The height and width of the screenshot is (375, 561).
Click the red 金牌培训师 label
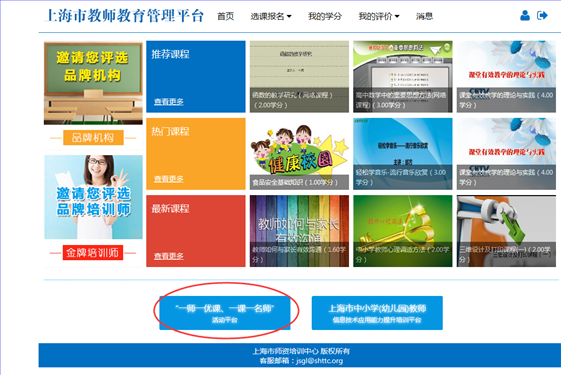tap(93, 253)
